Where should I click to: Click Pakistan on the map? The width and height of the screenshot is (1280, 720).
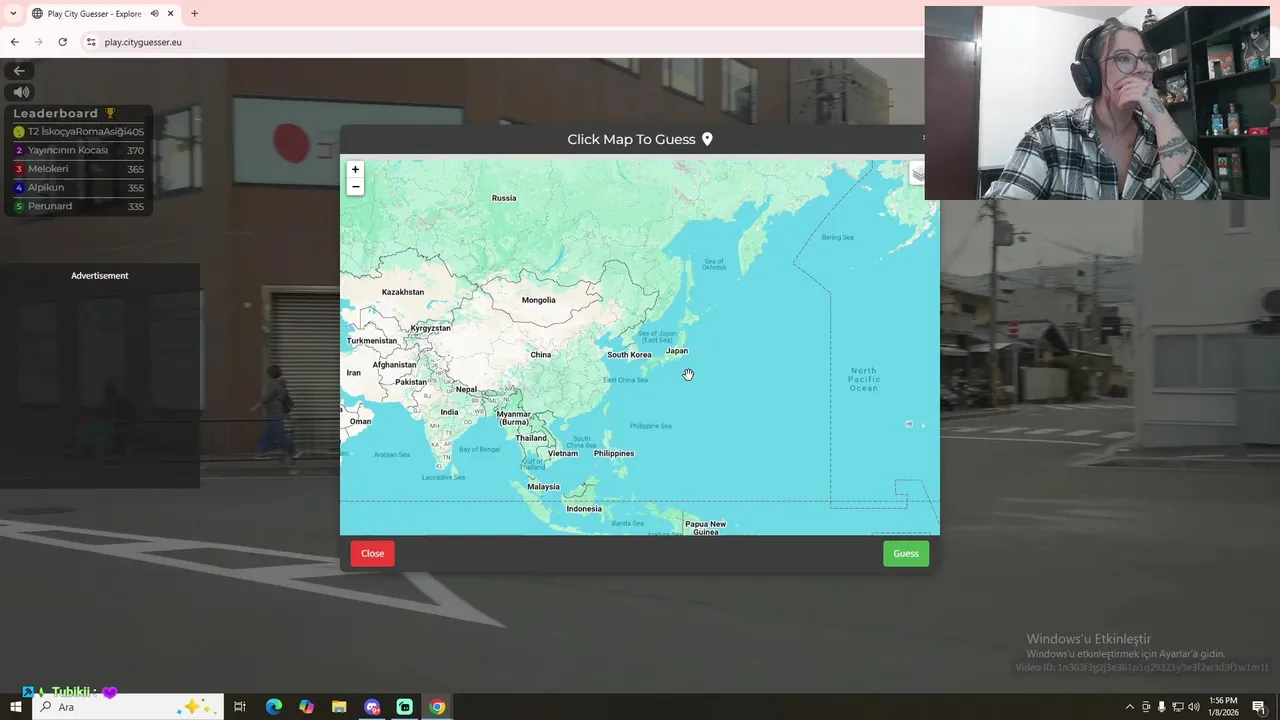point(411,382)
